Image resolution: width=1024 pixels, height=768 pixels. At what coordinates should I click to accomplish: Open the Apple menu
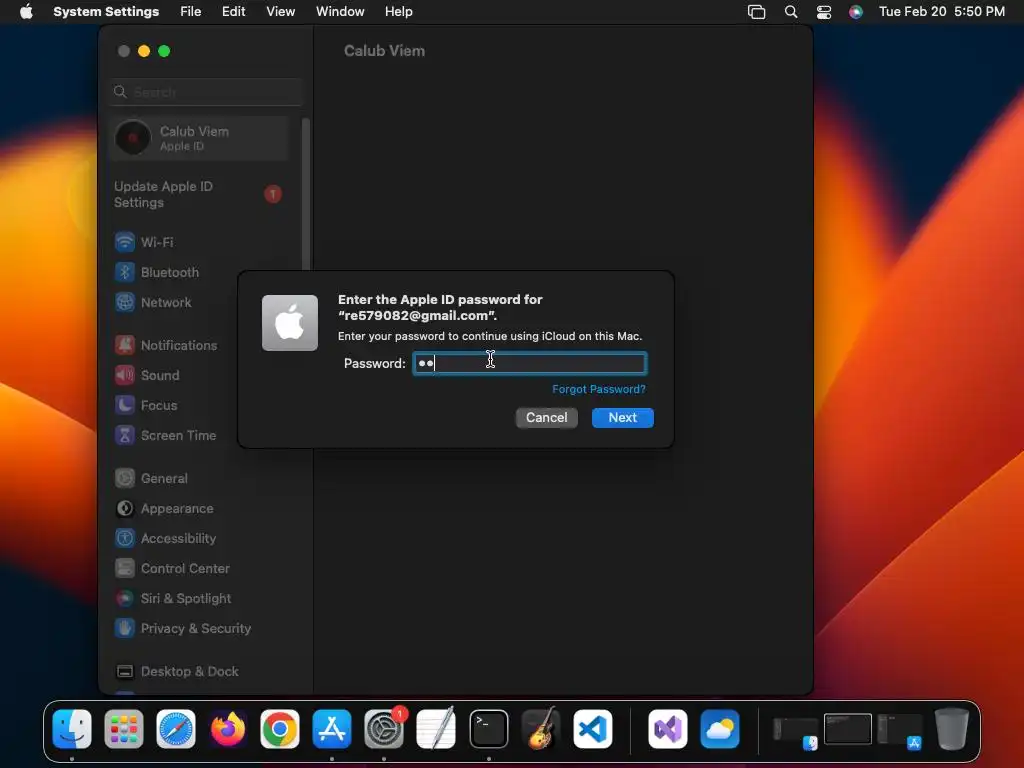26,12
